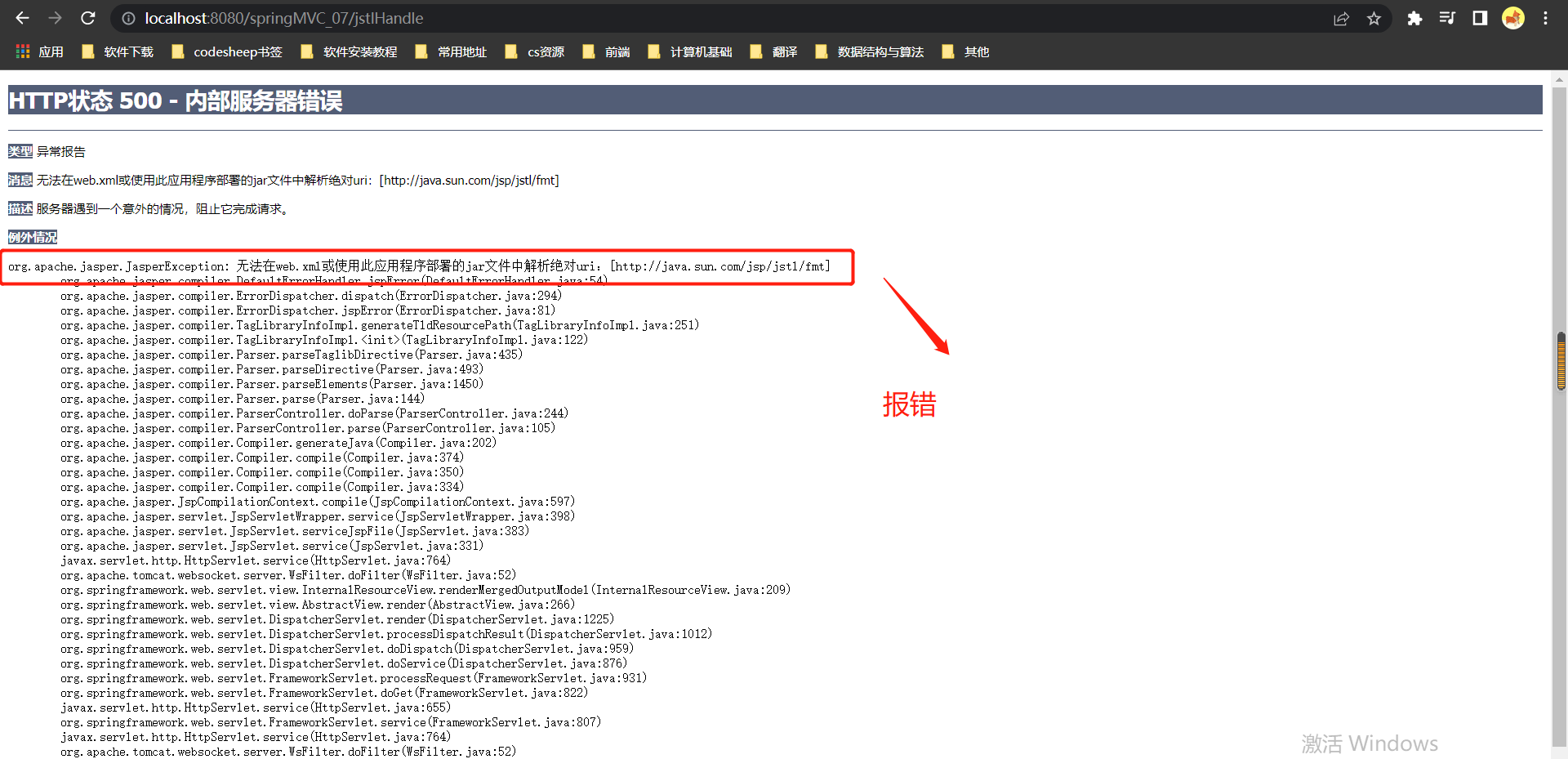Click the Parser.java:493 stack line

pos(272,369)
